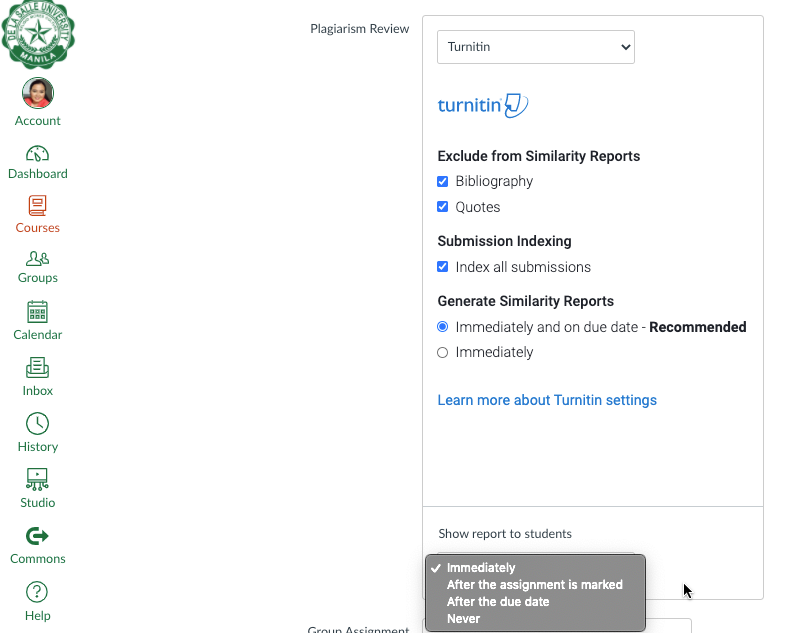Click the Dashboard text label

38,174
